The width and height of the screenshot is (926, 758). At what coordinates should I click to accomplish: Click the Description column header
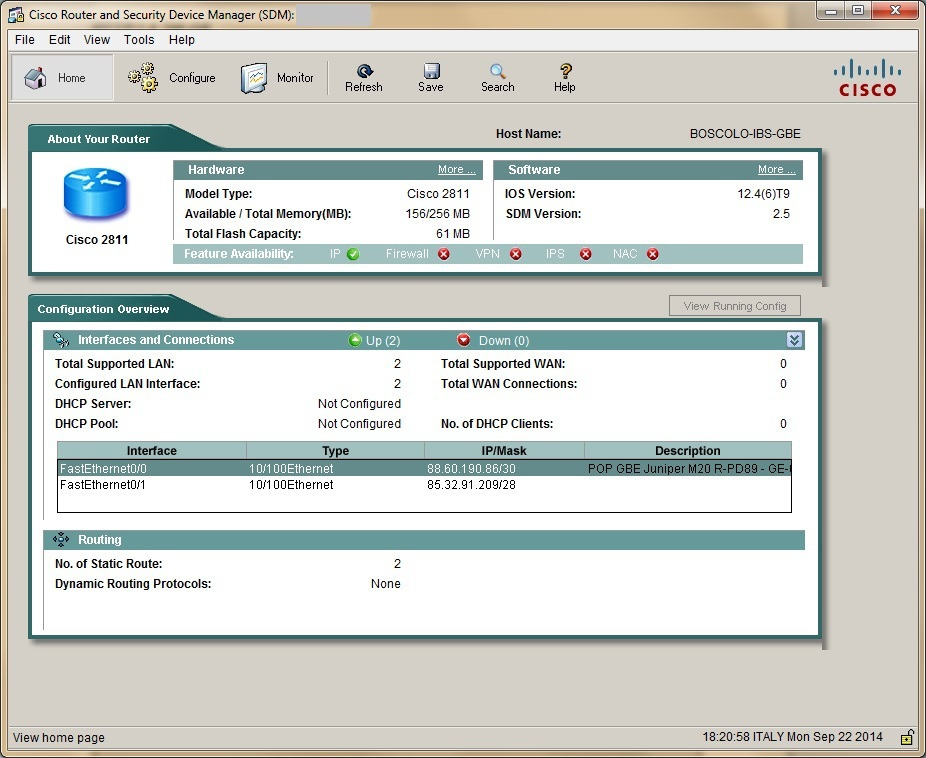click(687, 451)
